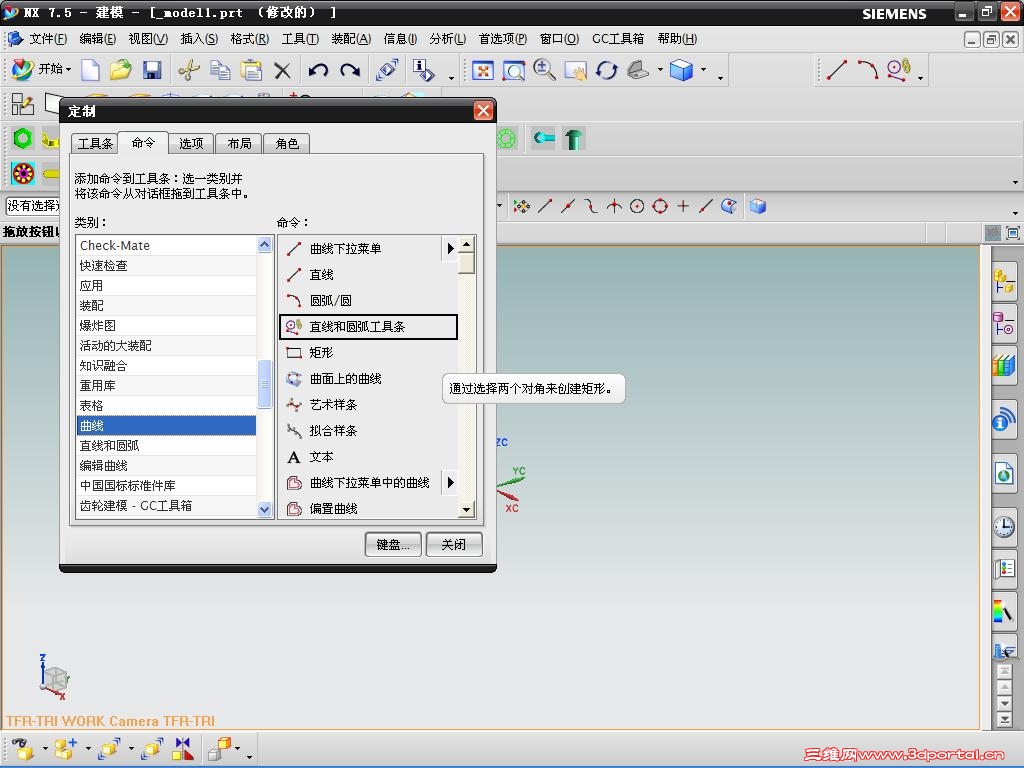The height and width of the screenshot is (768, 1024).
Task: Select the 中国国标标准件库 category
Action: point(167,485)
